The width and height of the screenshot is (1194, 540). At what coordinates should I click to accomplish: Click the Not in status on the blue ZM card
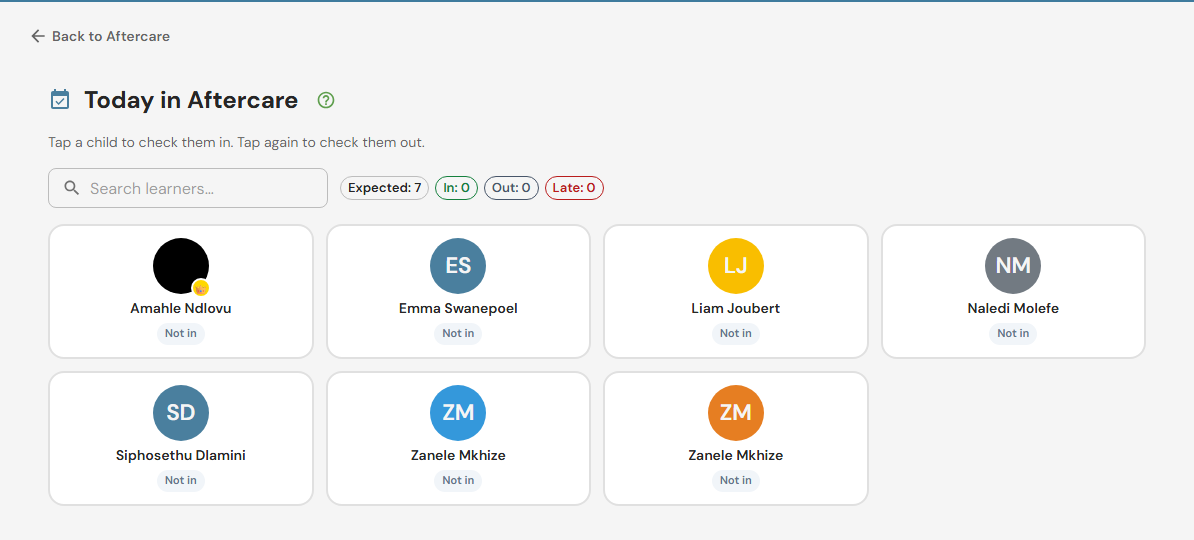coord(458,481)
